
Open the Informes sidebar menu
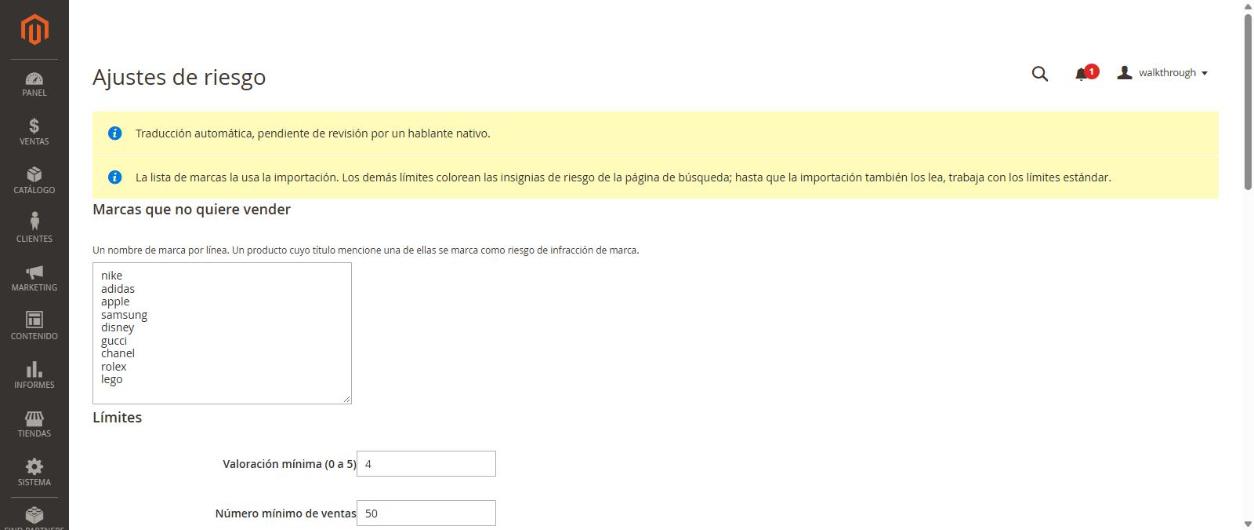(34, 375)
